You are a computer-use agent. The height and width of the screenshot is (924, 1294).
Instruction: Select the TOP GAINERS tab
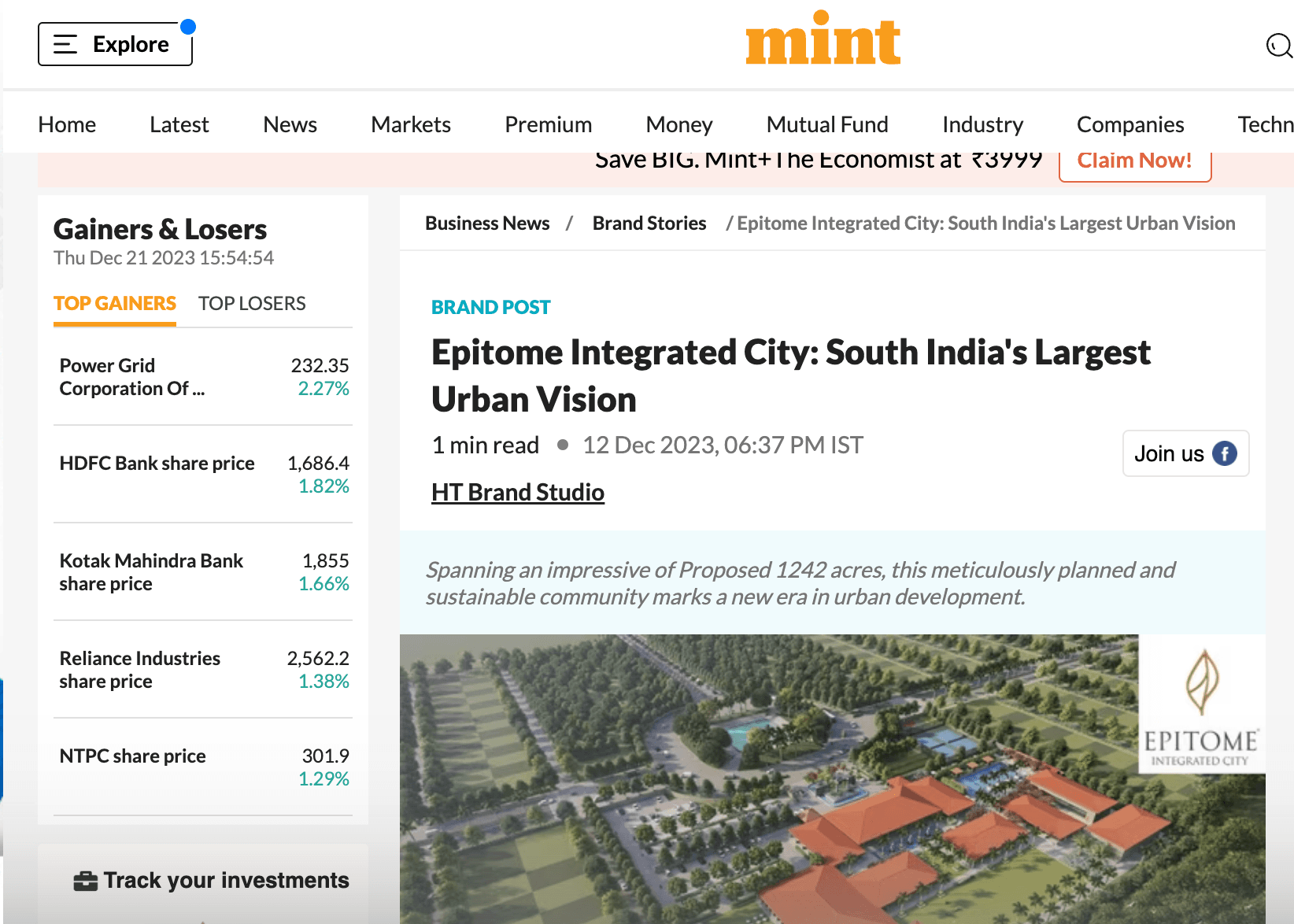click(115, 304)
